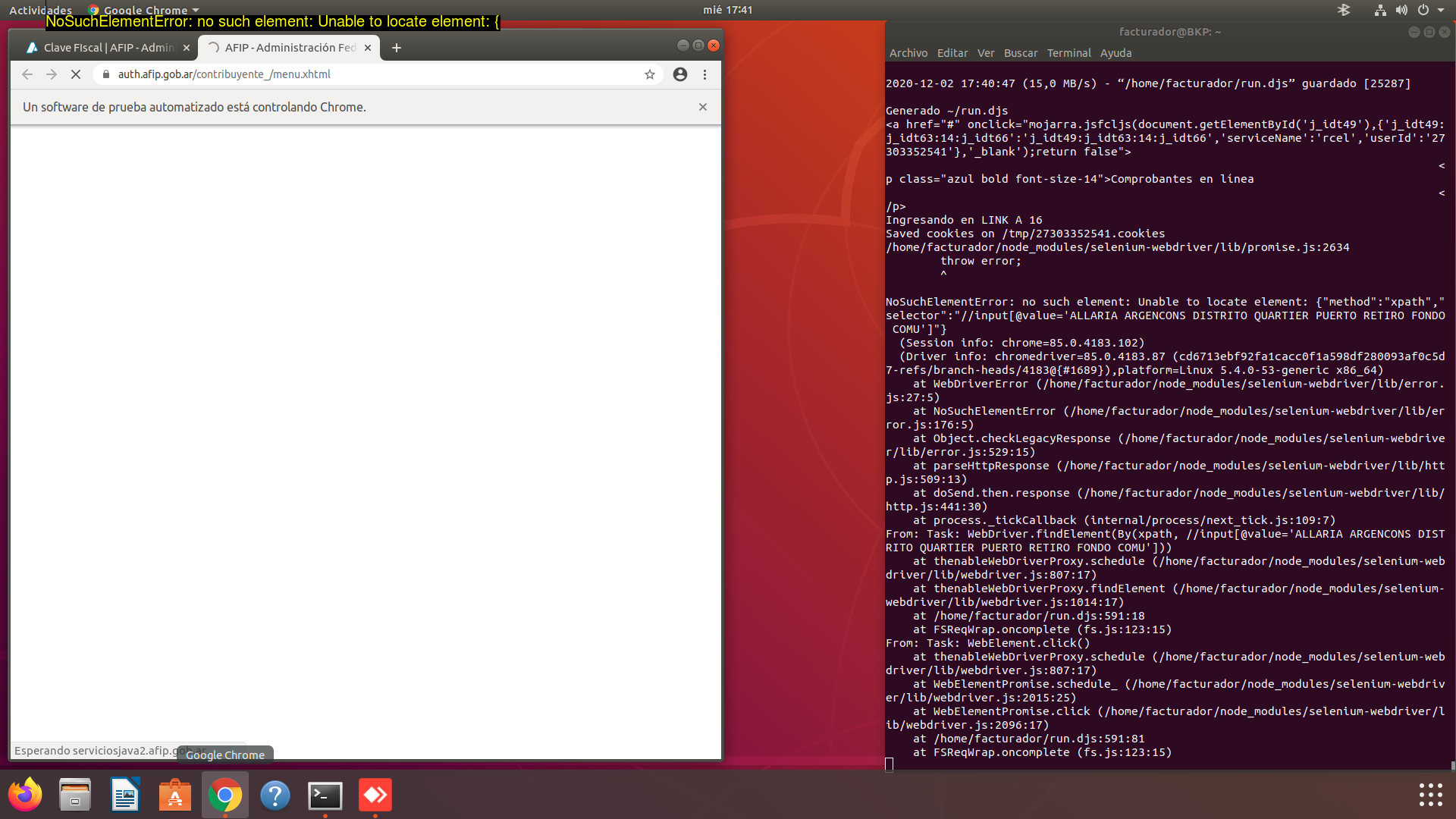This screenshot has height=819, width=1456.
Task: Open Help from the dock
Action: tap(275, 795)
